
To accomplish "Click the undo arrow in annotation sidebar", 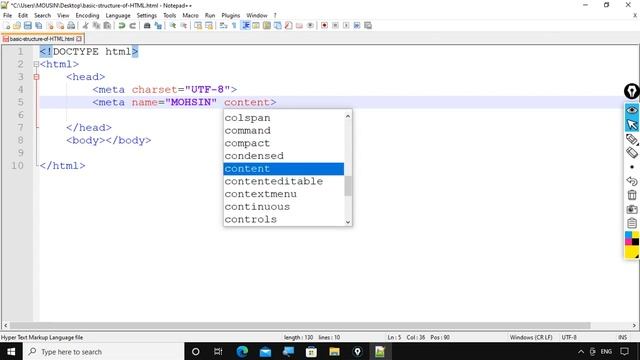I will 632,181.
